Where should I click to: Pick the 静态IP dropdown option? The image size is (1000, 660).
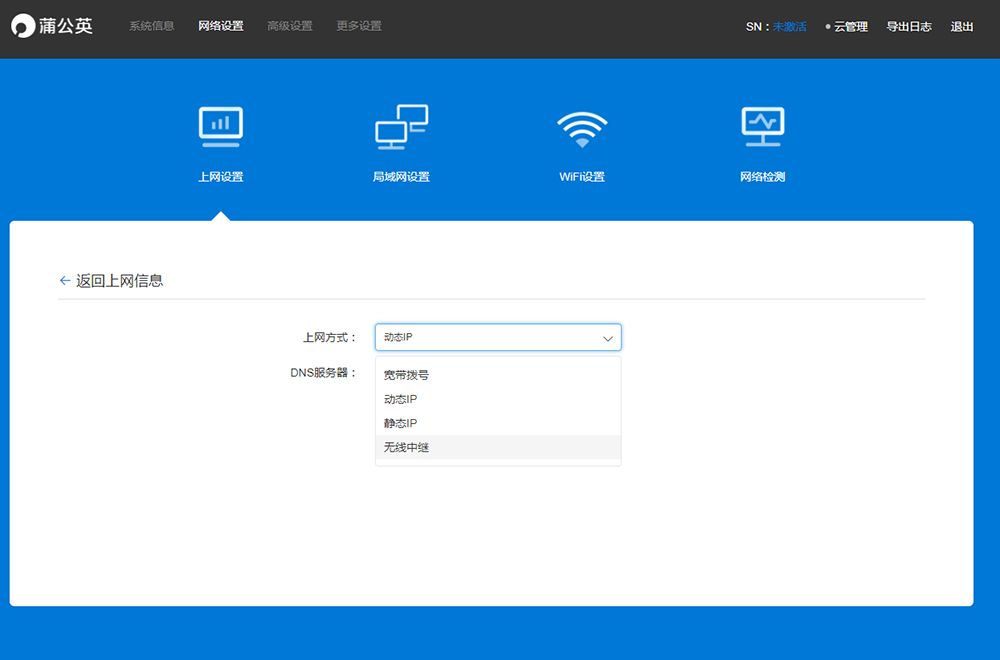(x=400, y=423)
